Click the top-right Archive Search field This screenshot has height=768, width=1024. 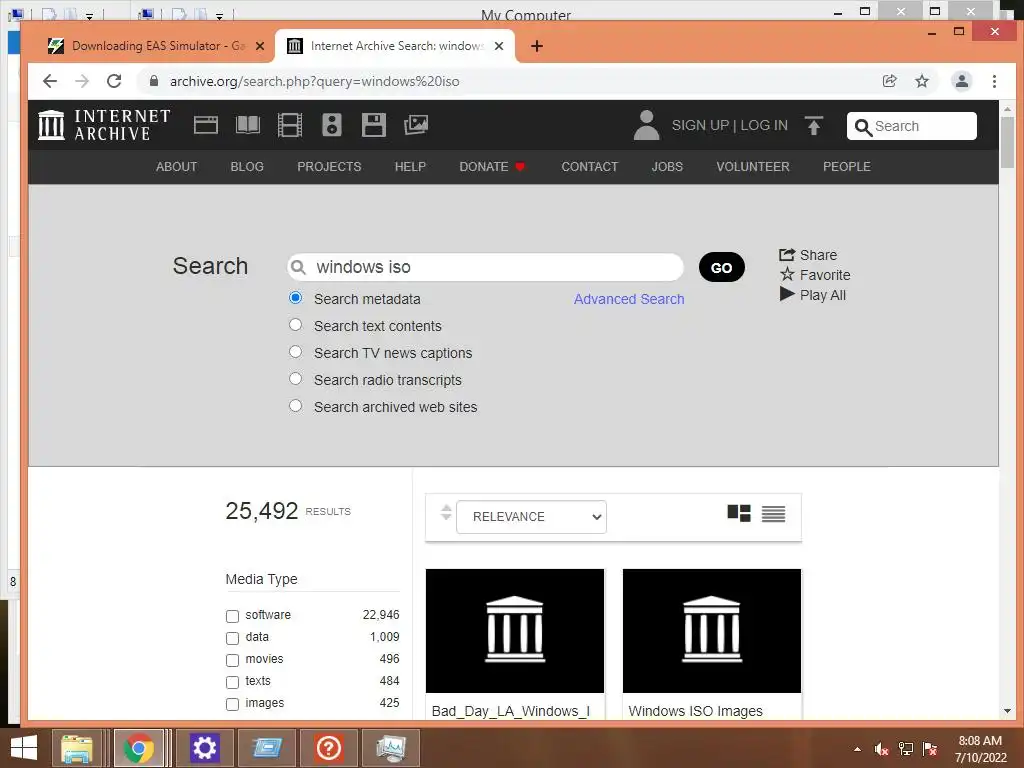pos(912,126)
